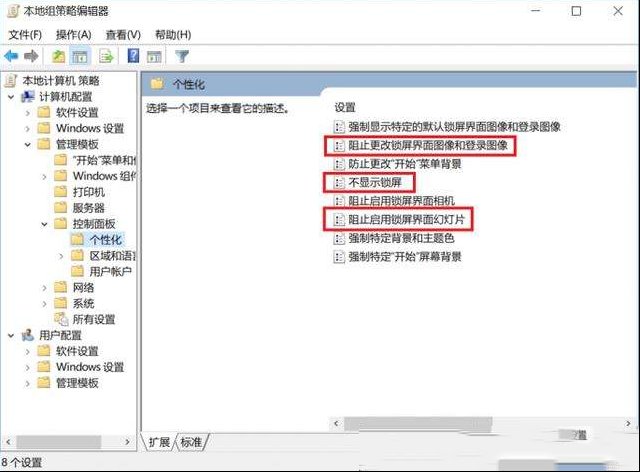Image resolution: width=640 pixels, height=472 pixels.
Task: Collapse the 控制面板 tree node
Action: click(x=44, y=224)
